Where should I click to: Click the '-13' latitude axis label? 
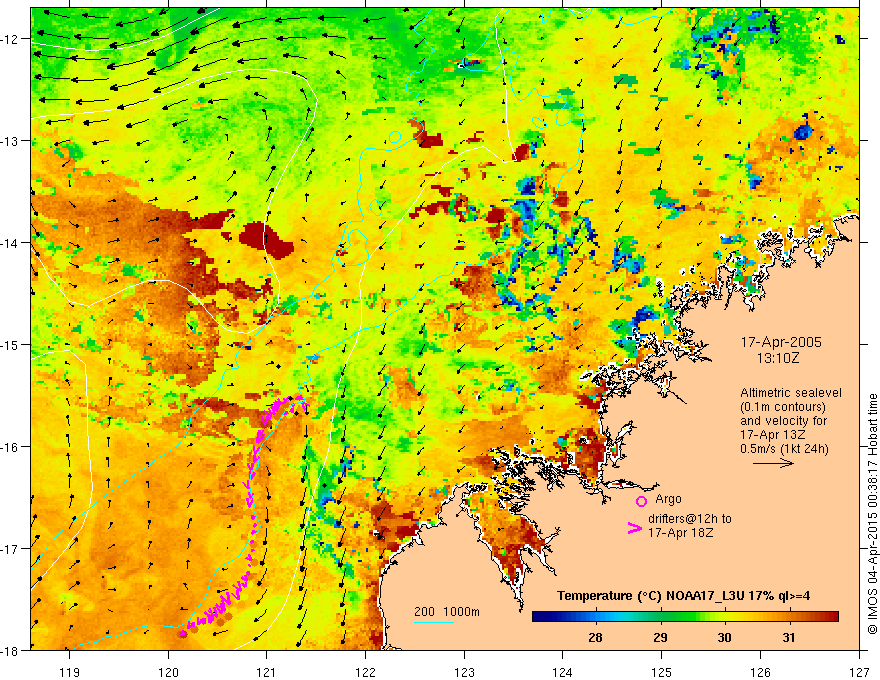[11, 141]
